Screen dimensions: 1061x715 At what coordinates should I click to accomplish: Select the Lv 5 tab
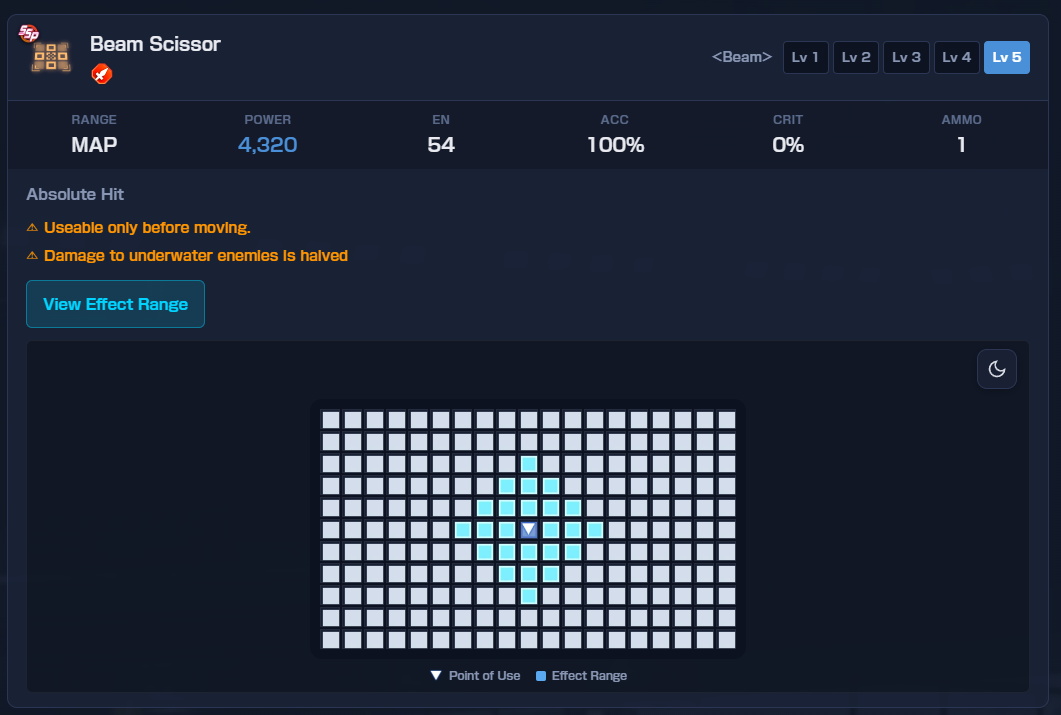tap(1006, 57)
